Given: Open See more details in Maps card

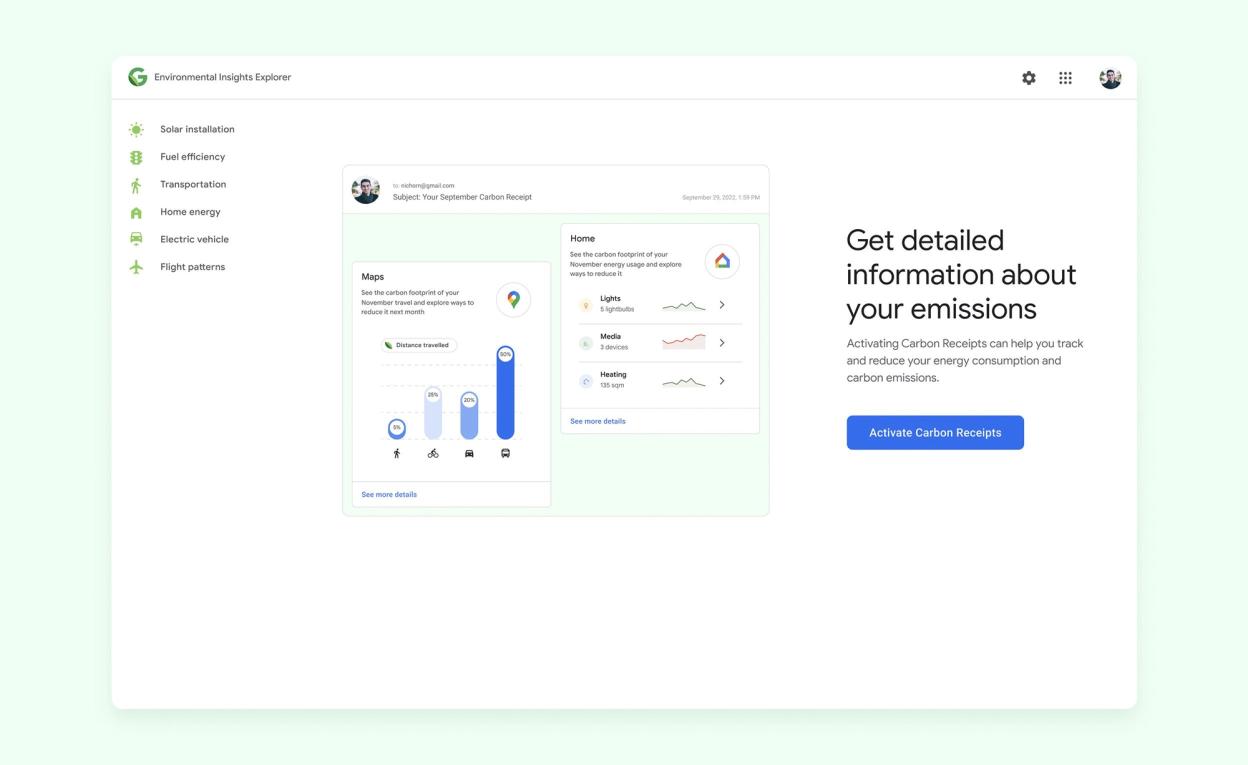Looking at the screenshot, I should click(x=389, y=495).
